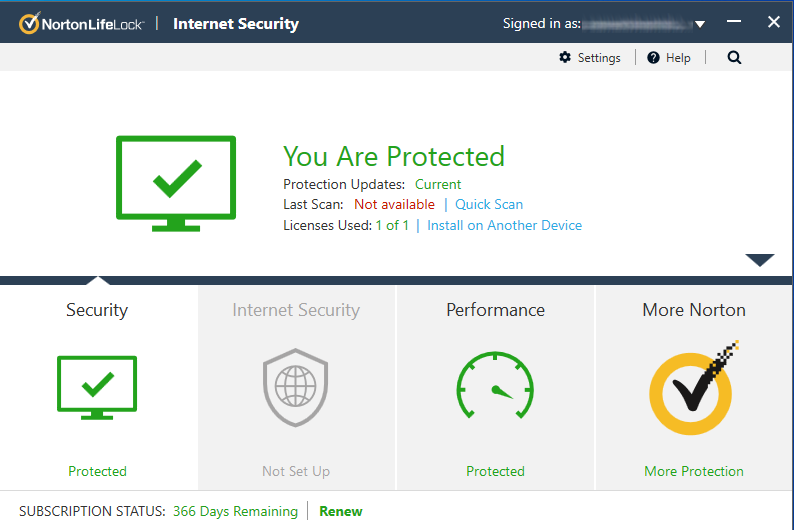Screen dimensions: 794x530
Task: Select the Security tab label
Action: click(x=97, y=310)
